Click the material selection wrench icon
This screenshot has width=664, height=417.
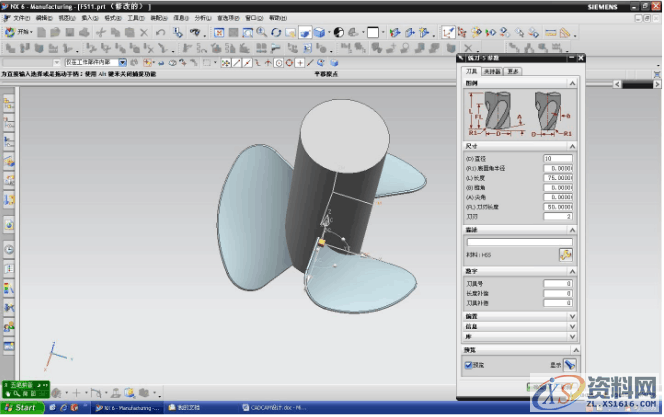(565, 256)
